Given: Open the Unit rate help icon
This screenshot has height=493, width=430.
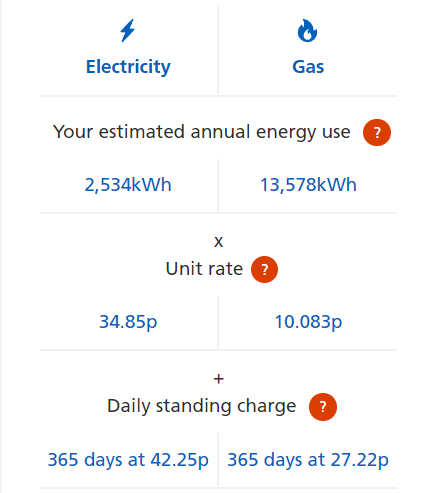Looking at the screenshot, I should click(x=264, y=269).
